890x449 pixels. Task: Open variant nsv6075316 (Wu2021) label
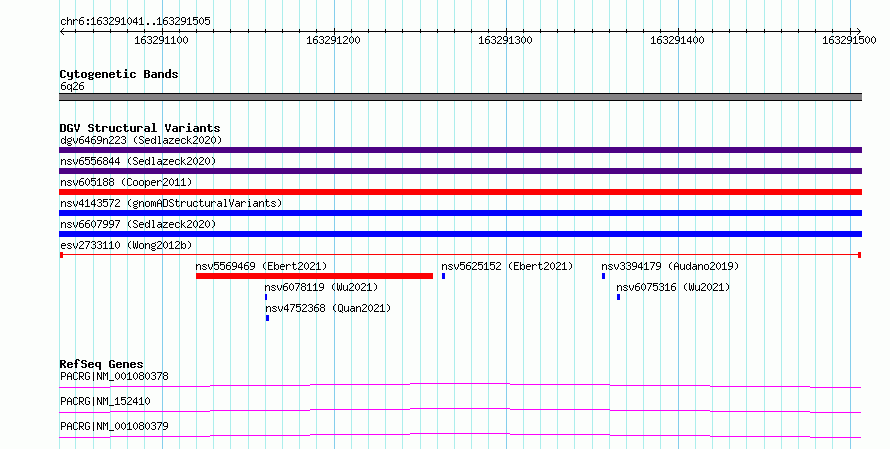click(x=673, y=287)
